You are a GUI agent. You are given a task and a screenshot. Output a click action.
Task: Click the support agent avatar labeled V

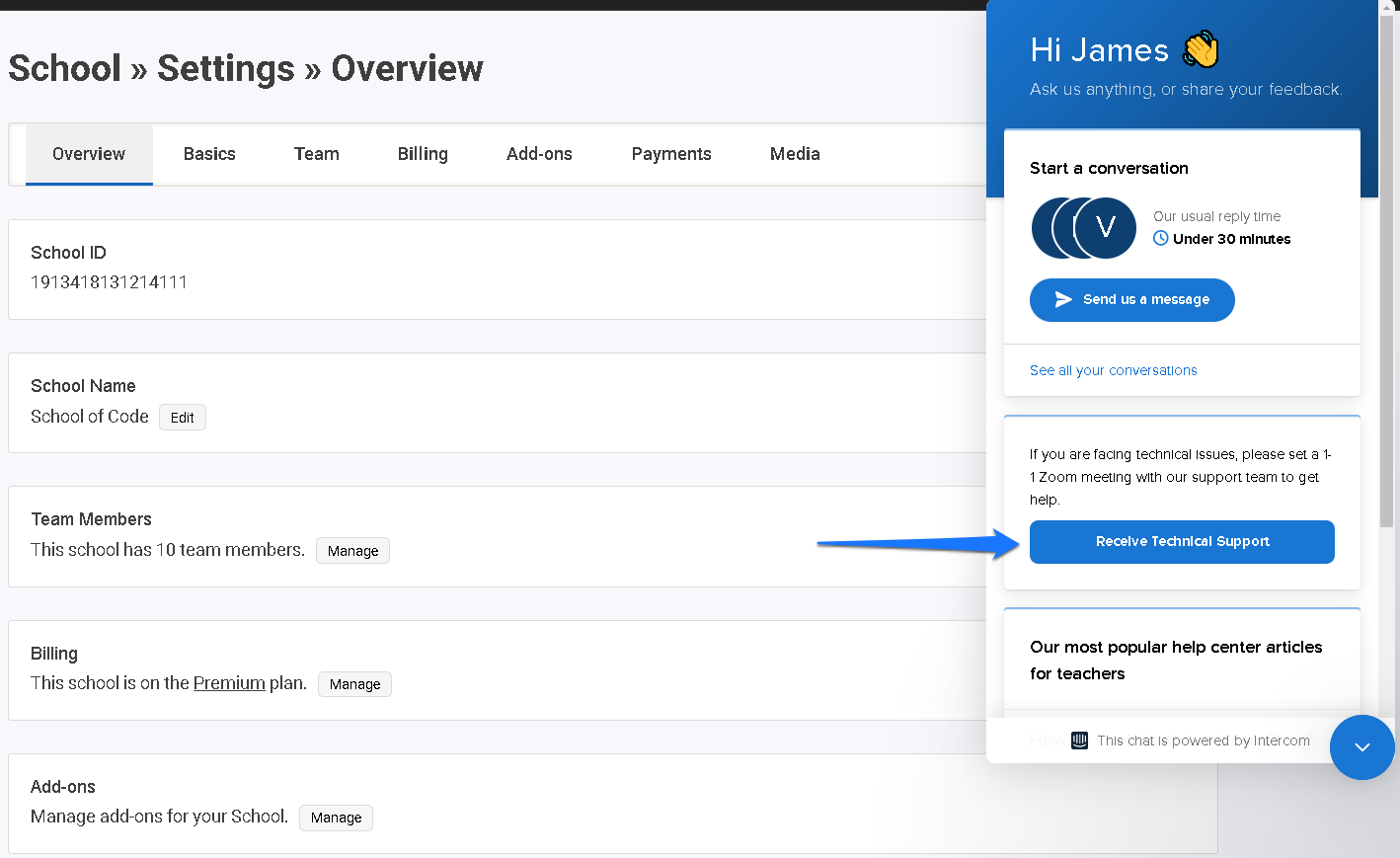(x=1105, y=228)
